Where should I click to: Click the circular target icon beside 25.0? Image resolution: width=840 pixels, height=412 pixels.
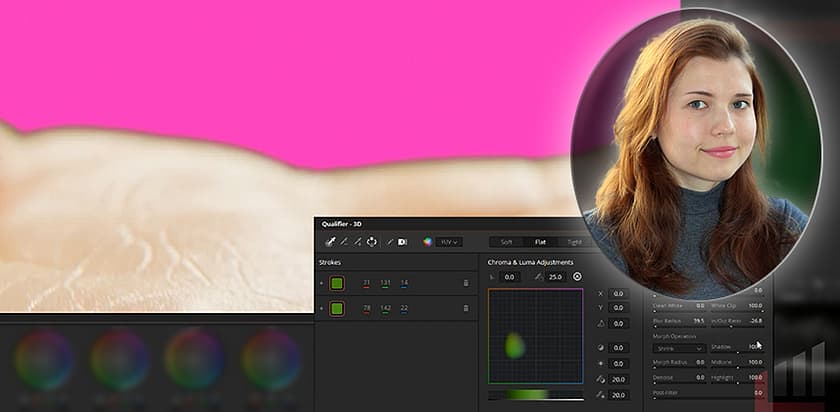click(577, 277)
